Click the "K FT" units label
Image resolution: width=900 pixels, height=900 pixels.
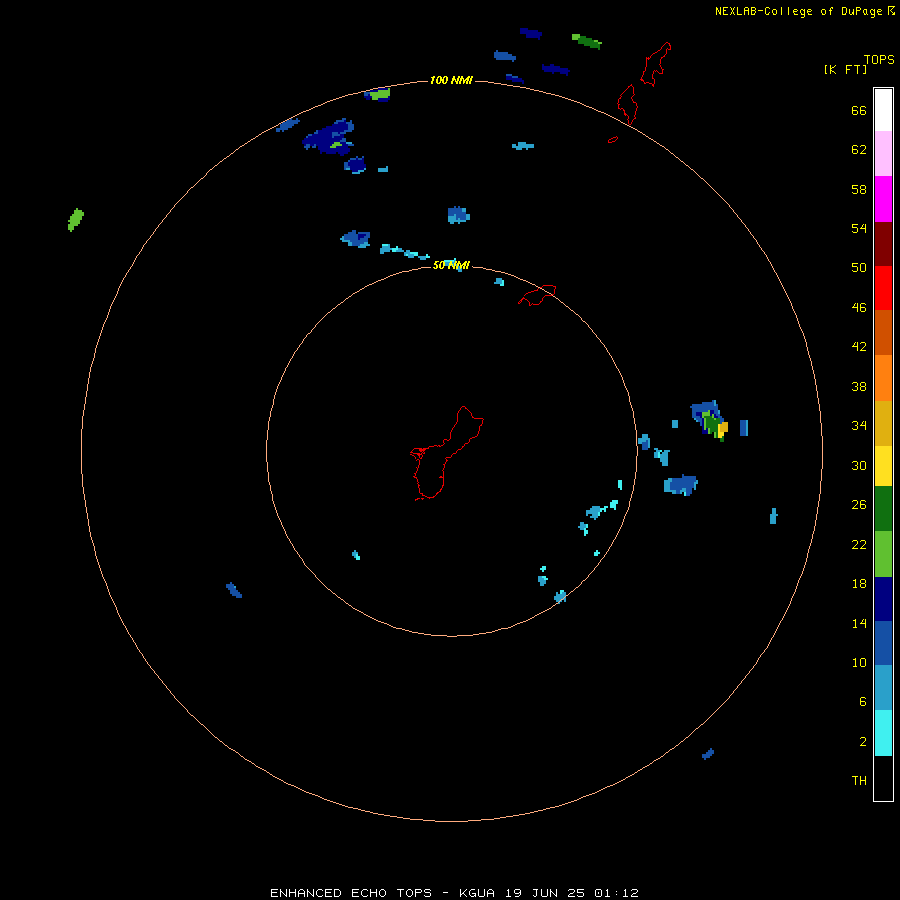(845, 69)
